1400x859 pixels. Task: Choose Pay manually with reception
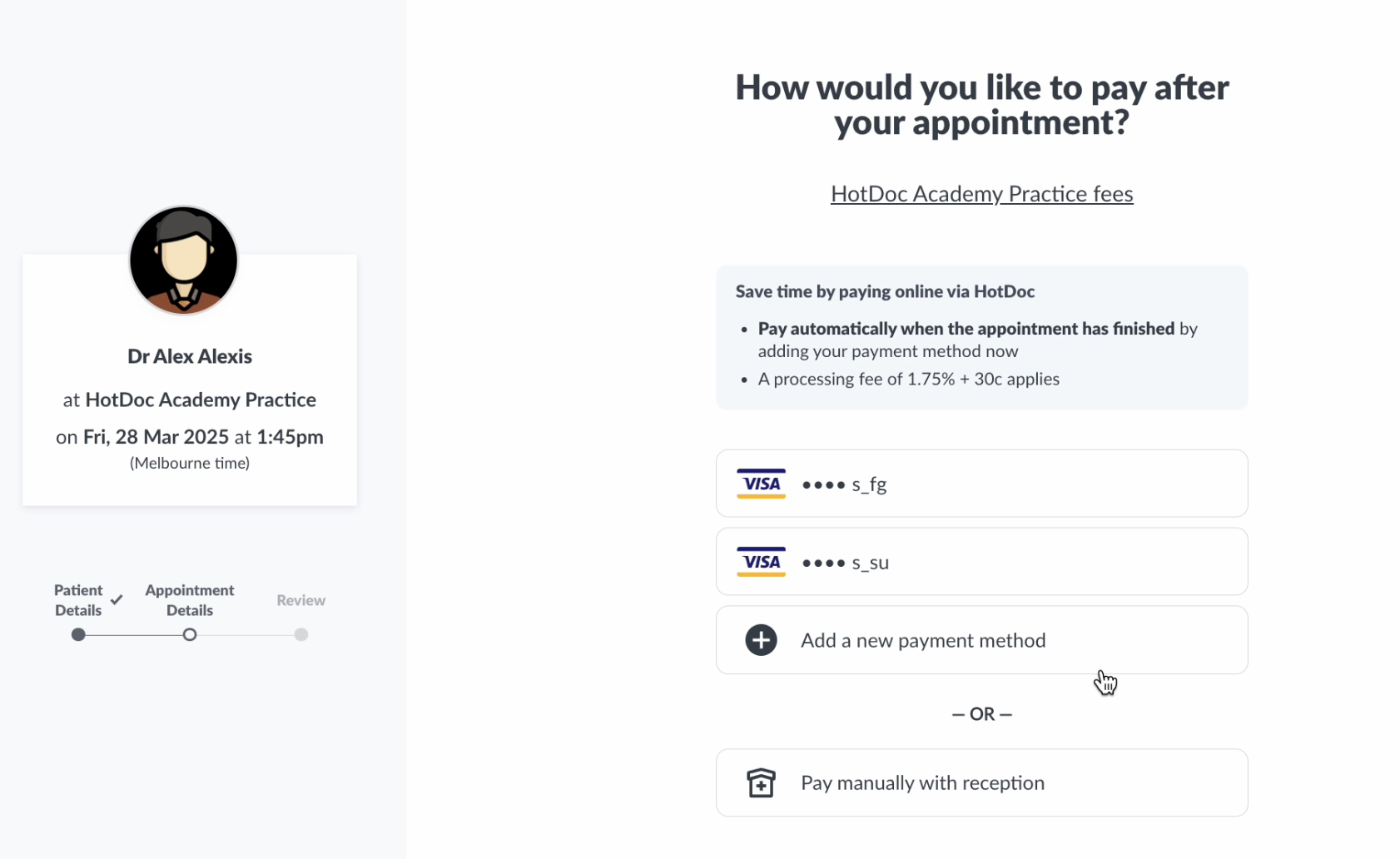[981, 782]
